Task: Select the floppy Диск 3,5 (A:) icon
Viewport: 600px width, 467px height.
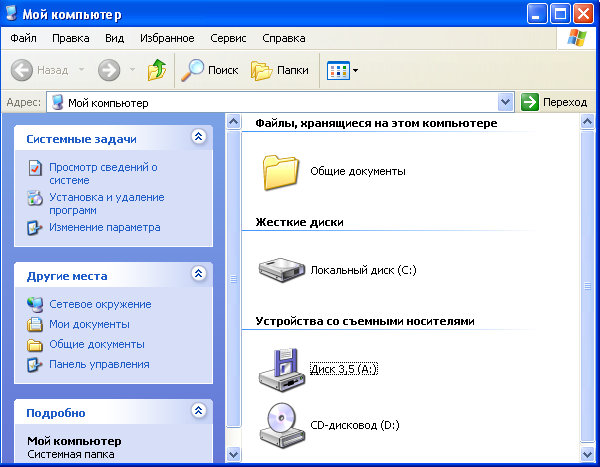Action: [x=282, y=370]
